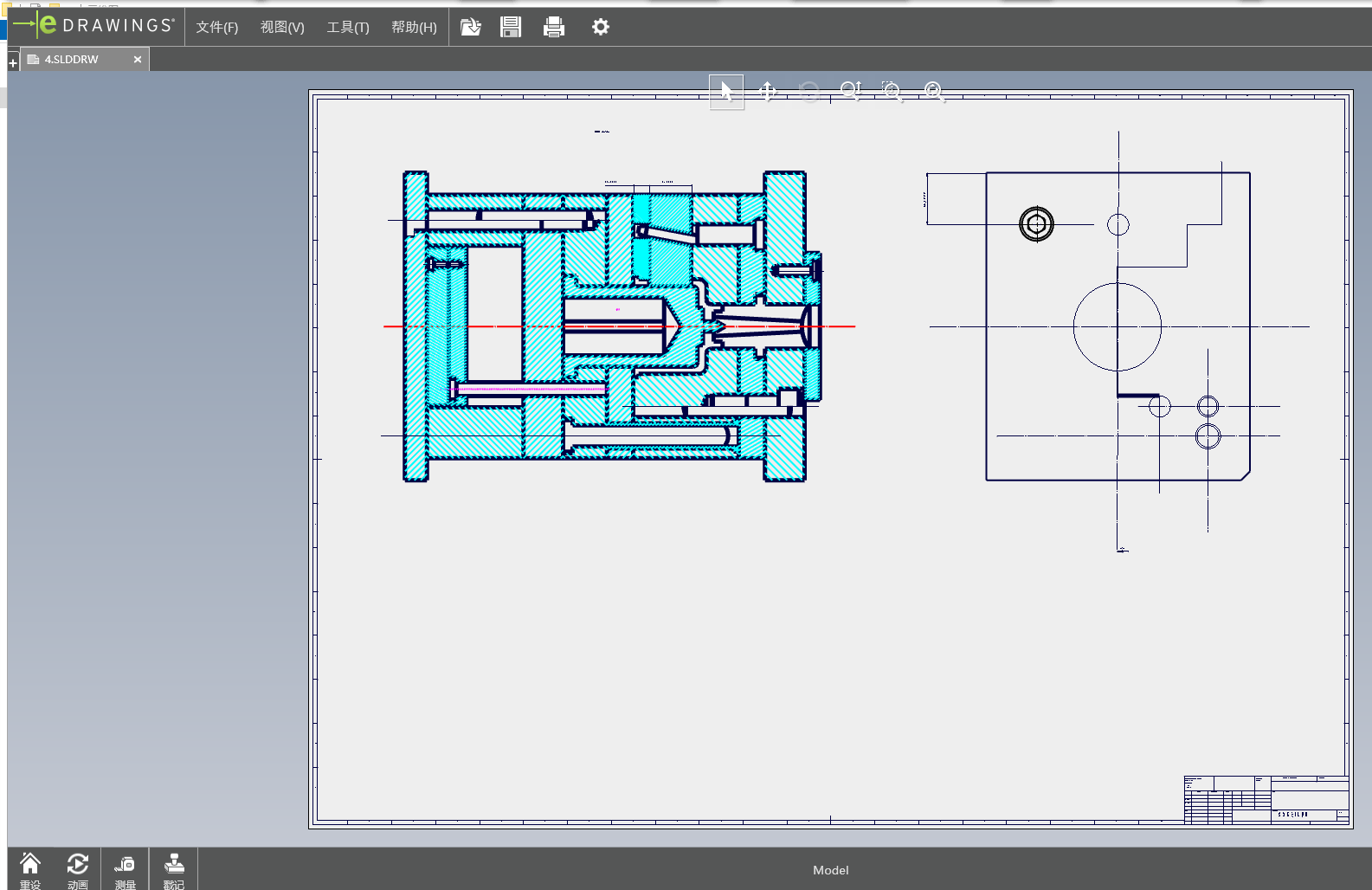The width and height of the screenshot is (1372, 890).
Task: Close the 4.SLDDRW tab
Action: (x=138, y=60)
